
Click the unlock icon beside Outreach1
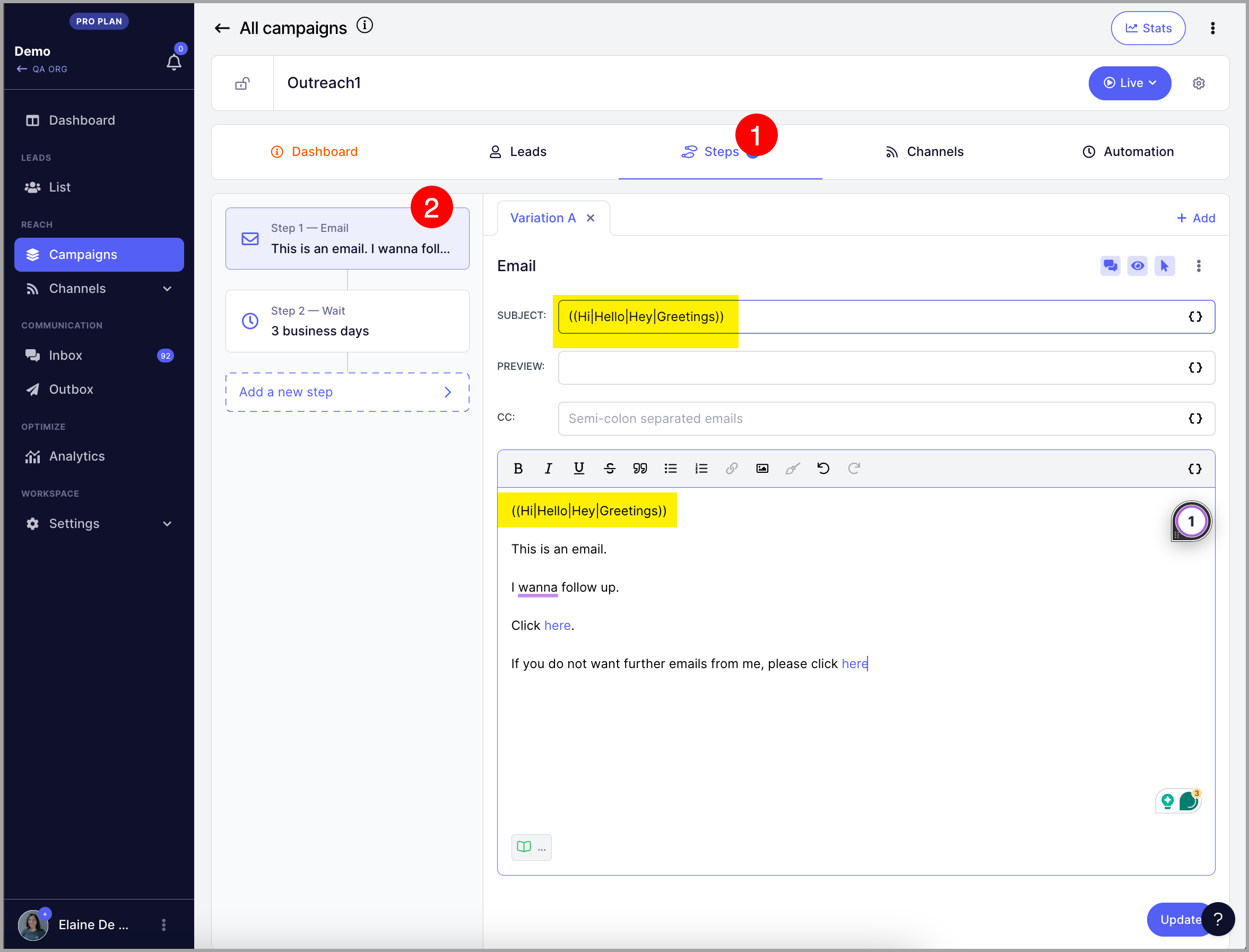coord(242,83)
